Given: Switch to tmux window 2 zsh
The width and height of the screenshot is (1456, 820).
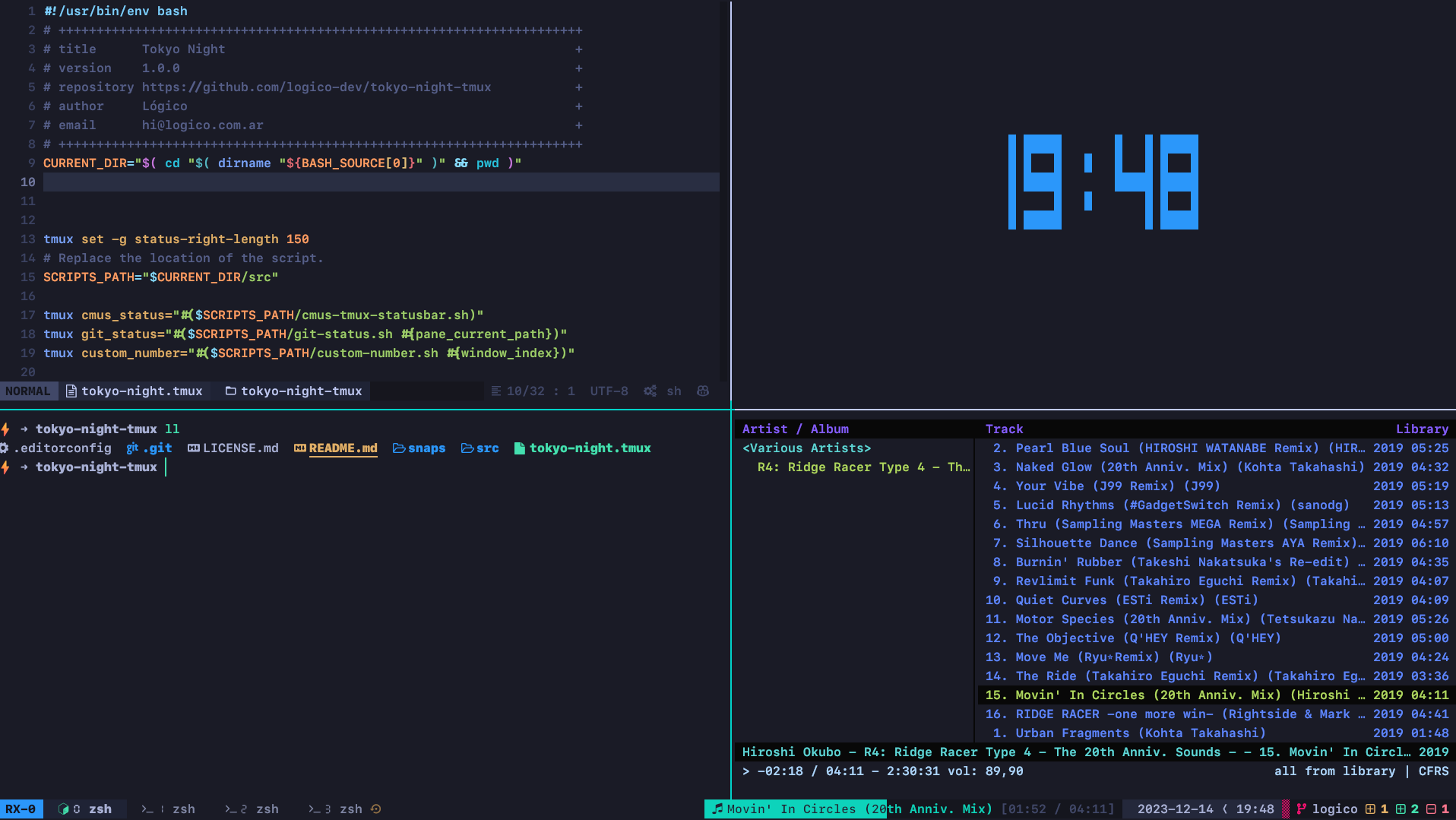Looking at the screenshot, I should pyautogui.click(x=252, y=809).
